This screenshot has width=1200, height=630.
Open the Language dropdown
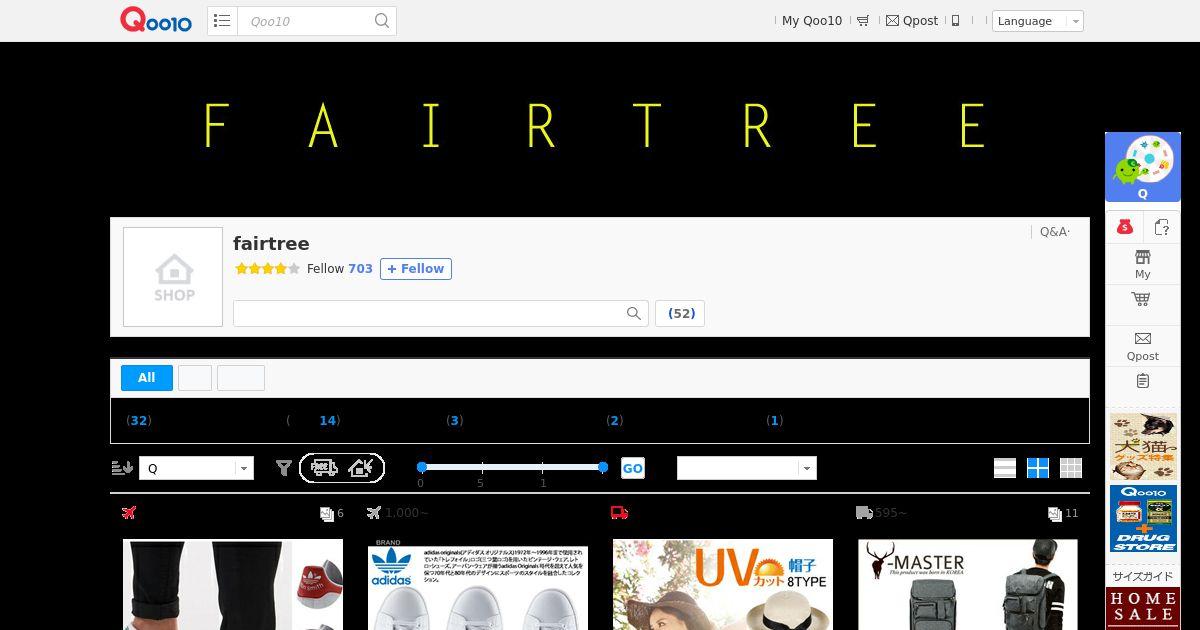[x=1037, y=21]
